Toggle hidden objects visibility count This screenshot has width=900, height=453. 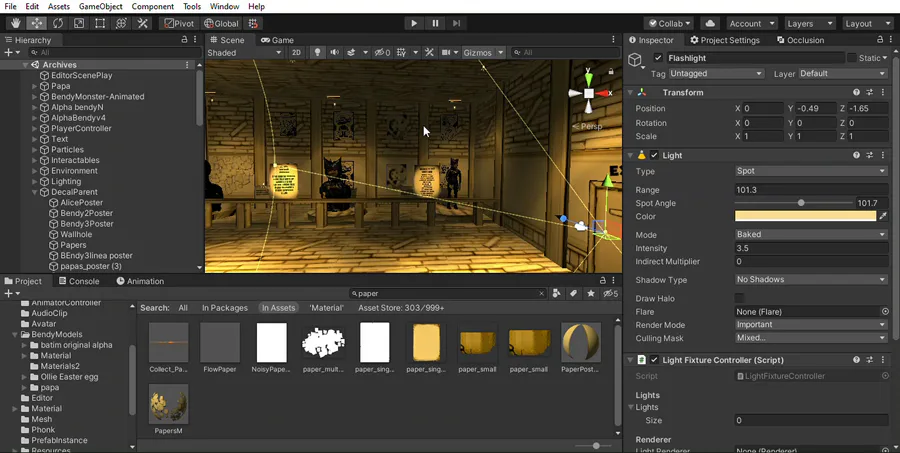point(383,52)
